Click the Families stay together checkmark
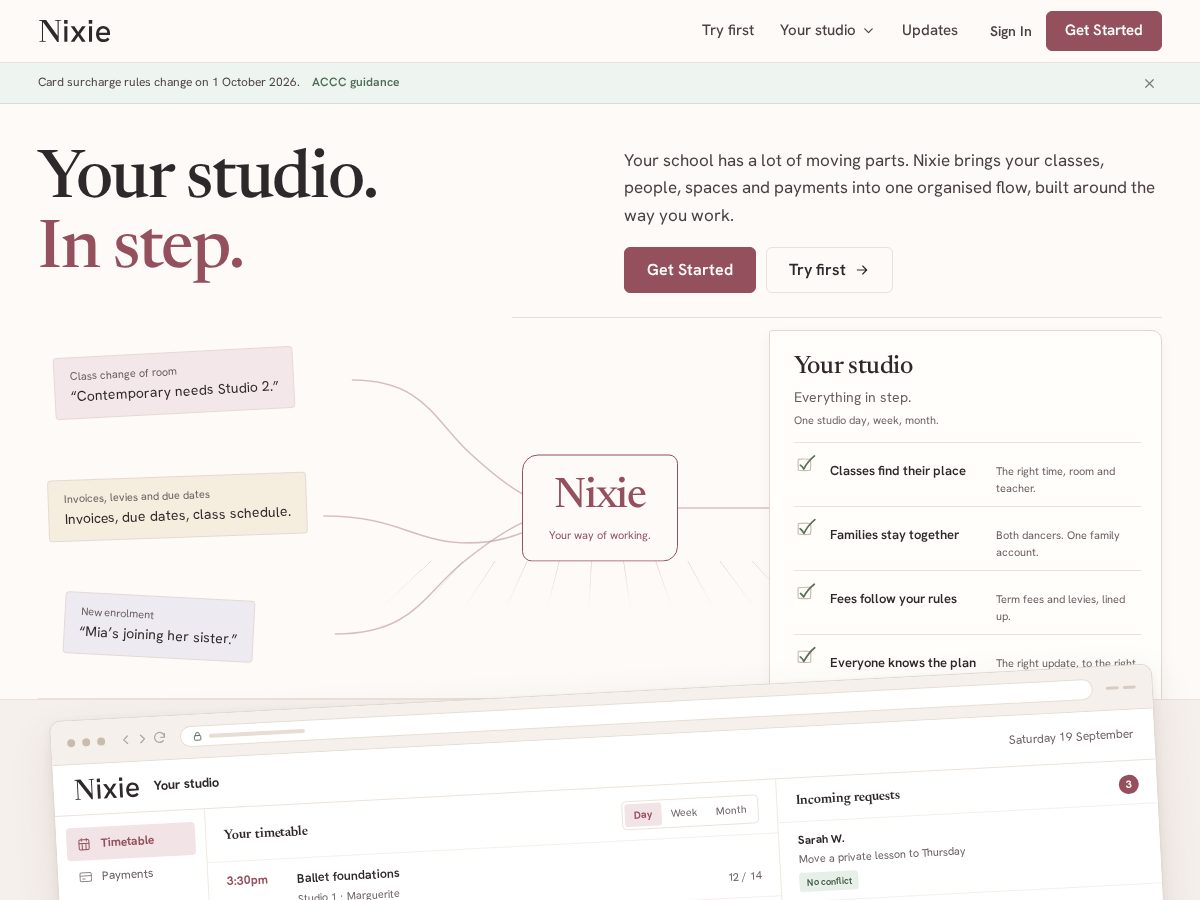 pos(805,528)
